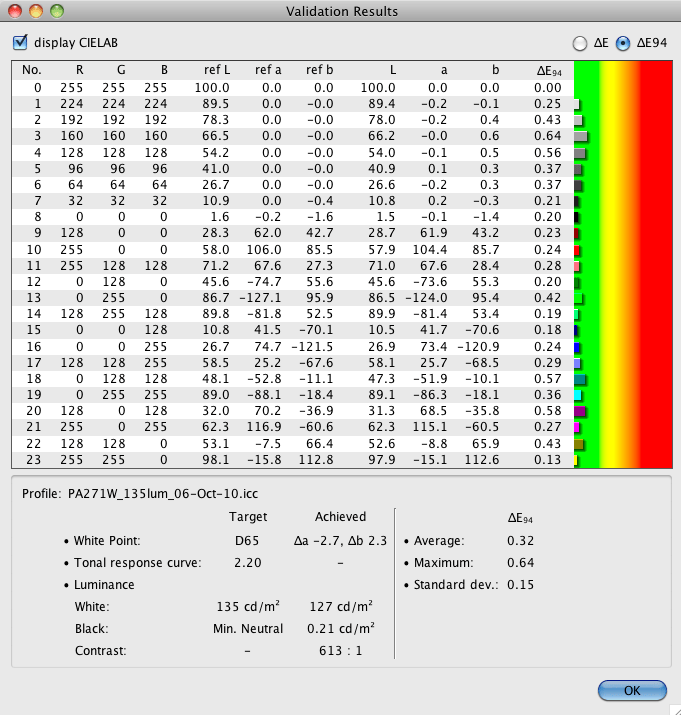This screenshot has width=681, height=715.
Task: Click the No. column header
Action: click(x=31, y=70)
